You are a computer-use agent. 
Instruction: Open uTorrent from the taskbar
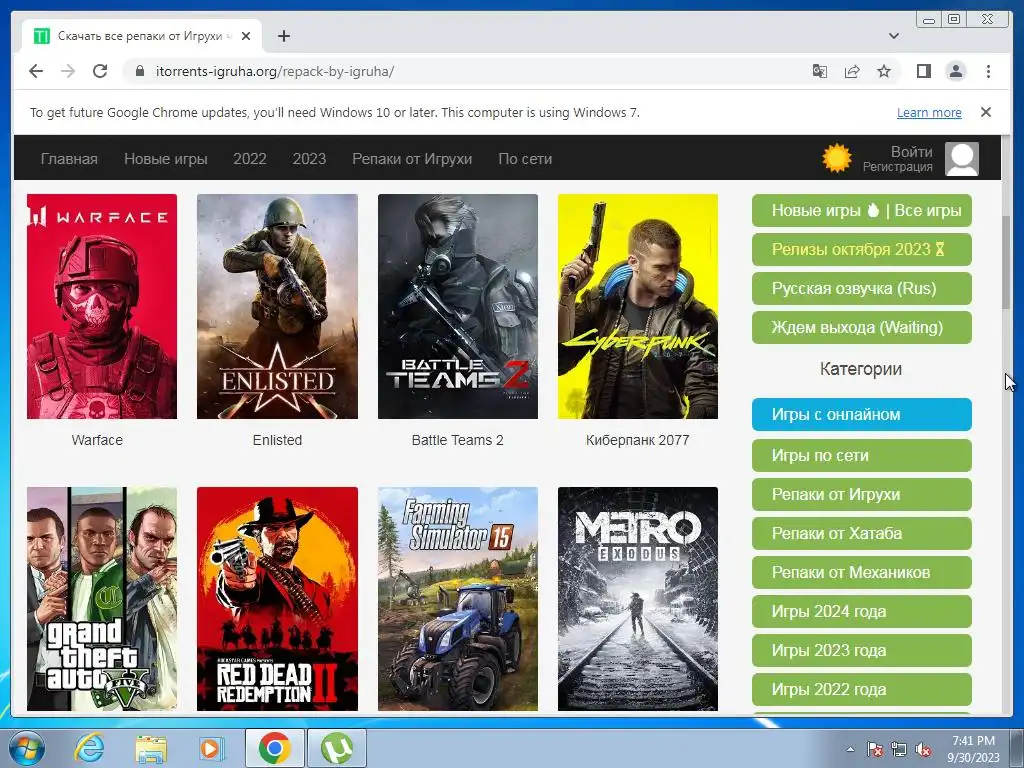[x=336, y=748]
